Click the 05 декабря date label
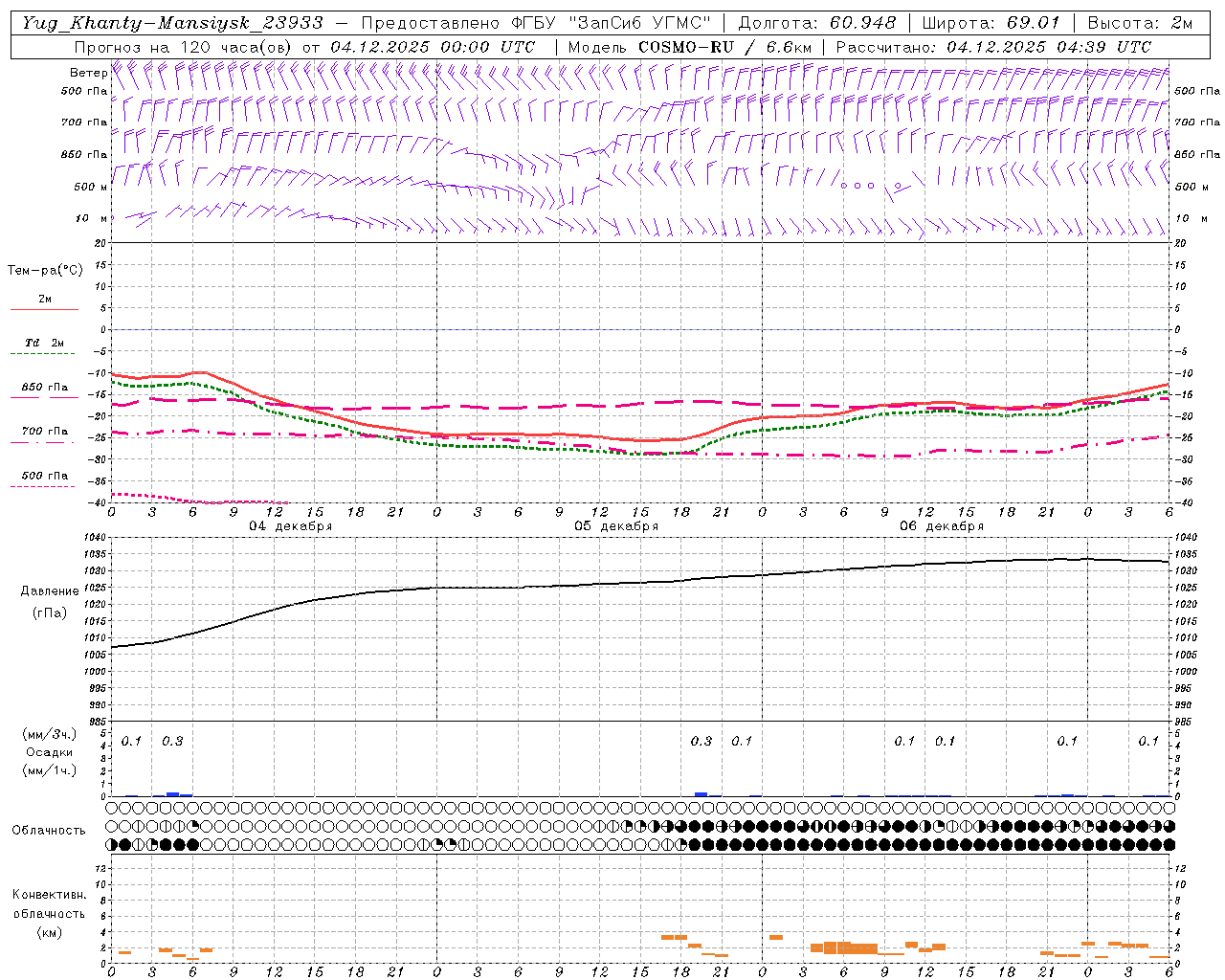Viewport: 1225px width, 980px height. tap(616, 526)
